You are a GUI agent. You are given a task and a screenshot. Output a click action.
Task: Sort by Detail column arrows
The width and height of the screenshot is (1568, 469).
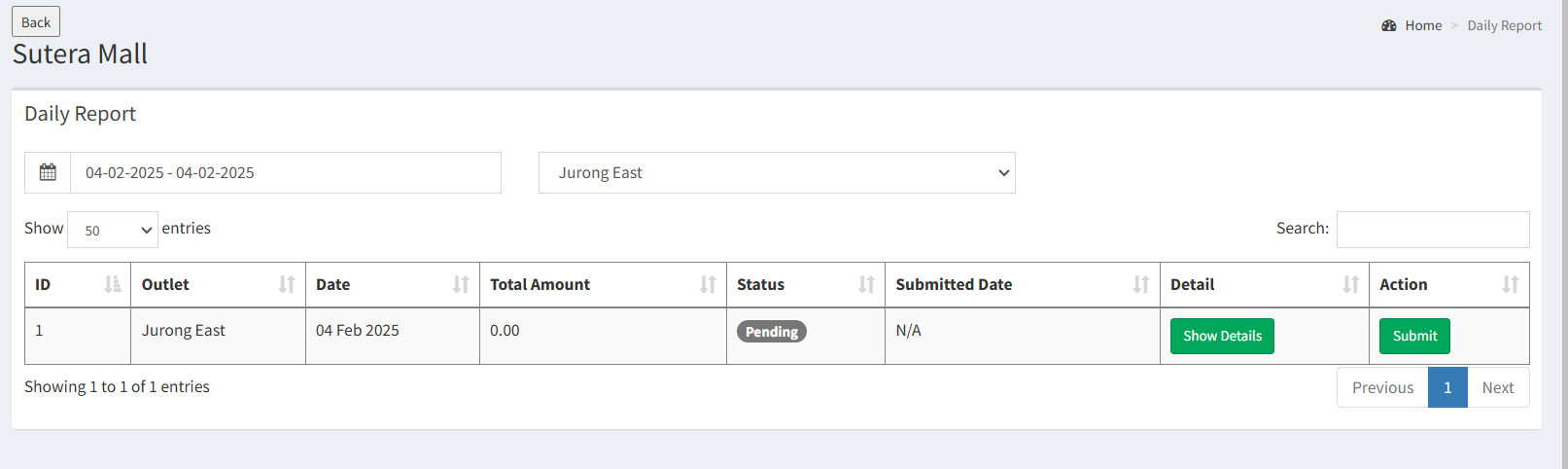click(x=1351, y=284)
